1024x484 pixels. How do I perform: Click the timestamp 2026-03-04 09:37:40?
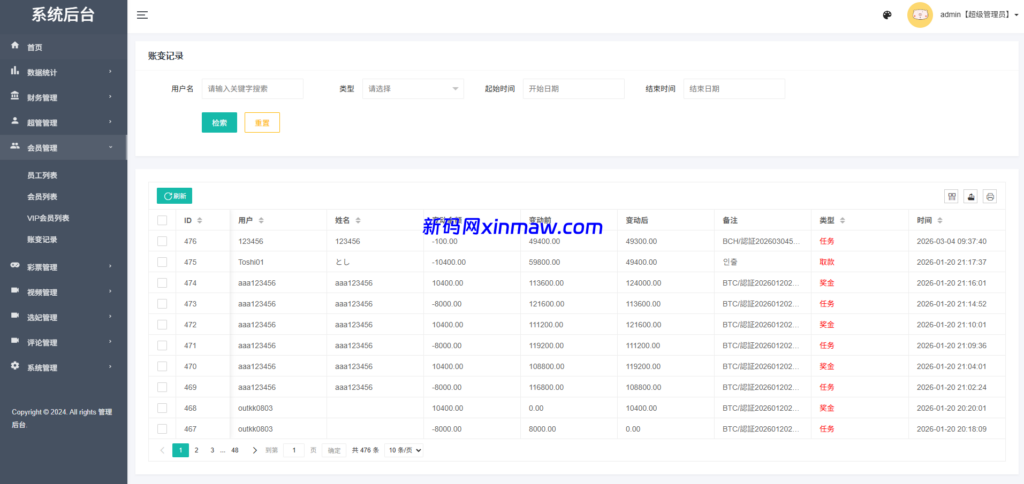pyautogui.click(x=952, y=241)
